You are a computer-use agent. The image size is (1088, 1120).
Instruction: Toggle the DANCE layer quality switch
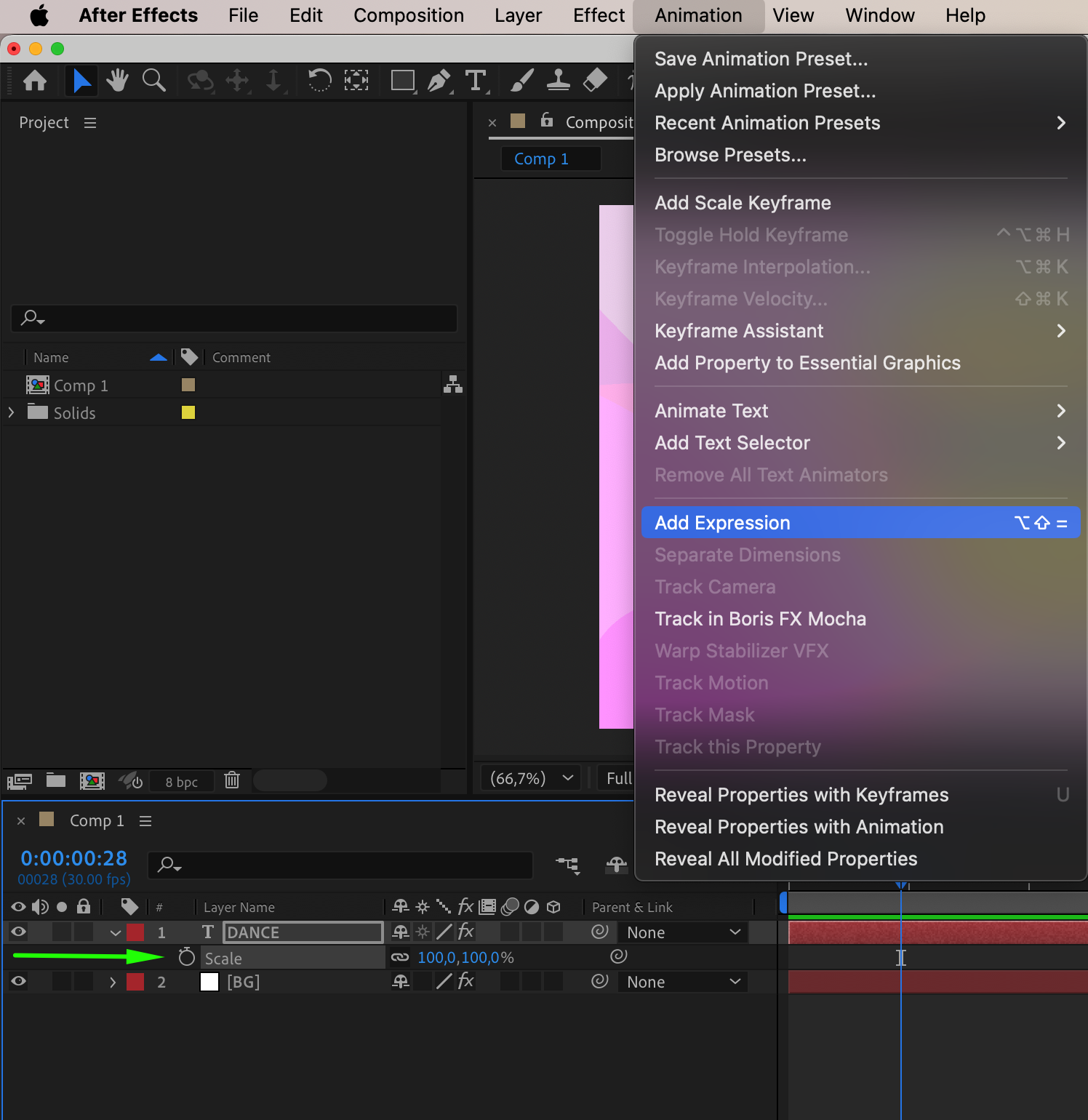pos(444,932)
